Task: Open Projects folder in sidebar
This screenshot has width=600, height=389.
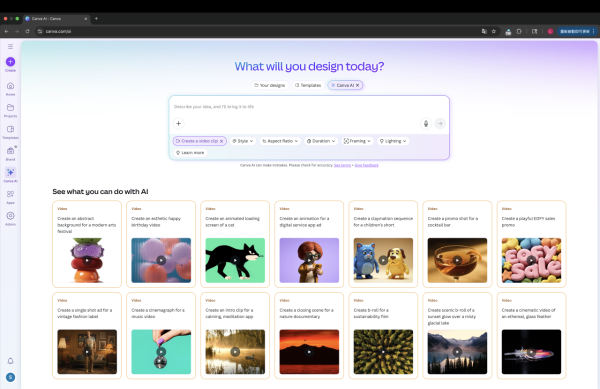Action: click(10, 110)
